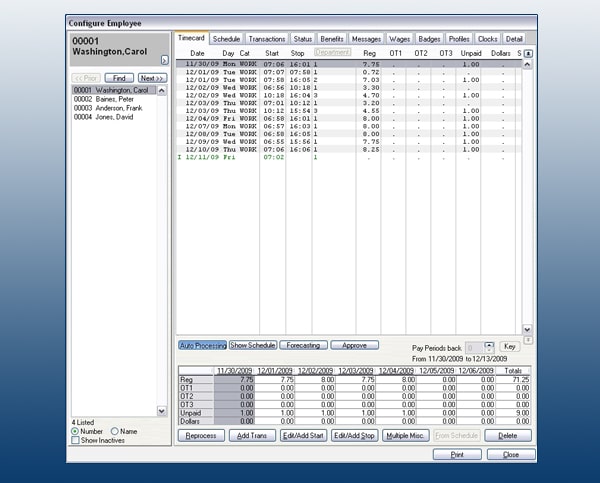The height and width of the screenshot is (483, 600).
Task: Click the arrow icon beside Washington, Carol header
Action: point(165,60)
